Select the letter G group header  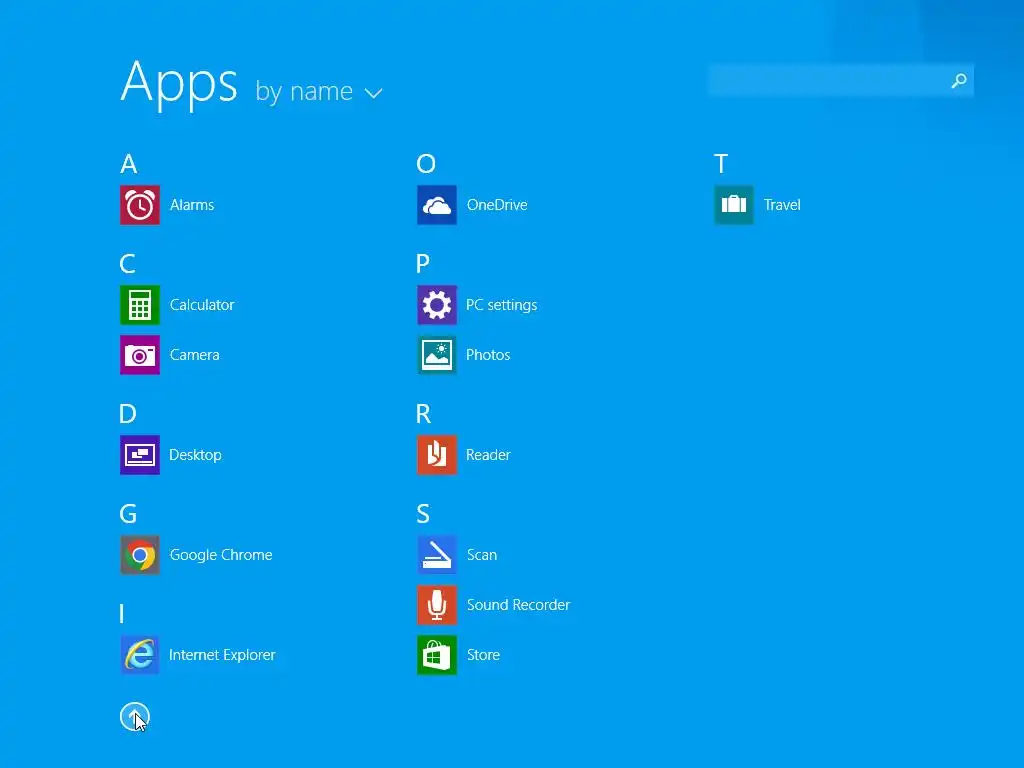(x=128, y=514)
